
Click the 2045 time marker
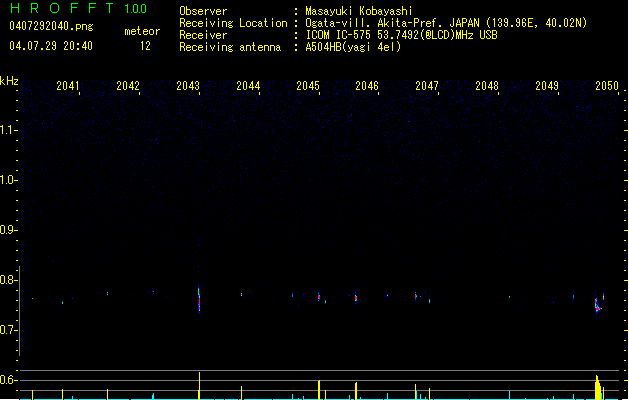[308, 86]
